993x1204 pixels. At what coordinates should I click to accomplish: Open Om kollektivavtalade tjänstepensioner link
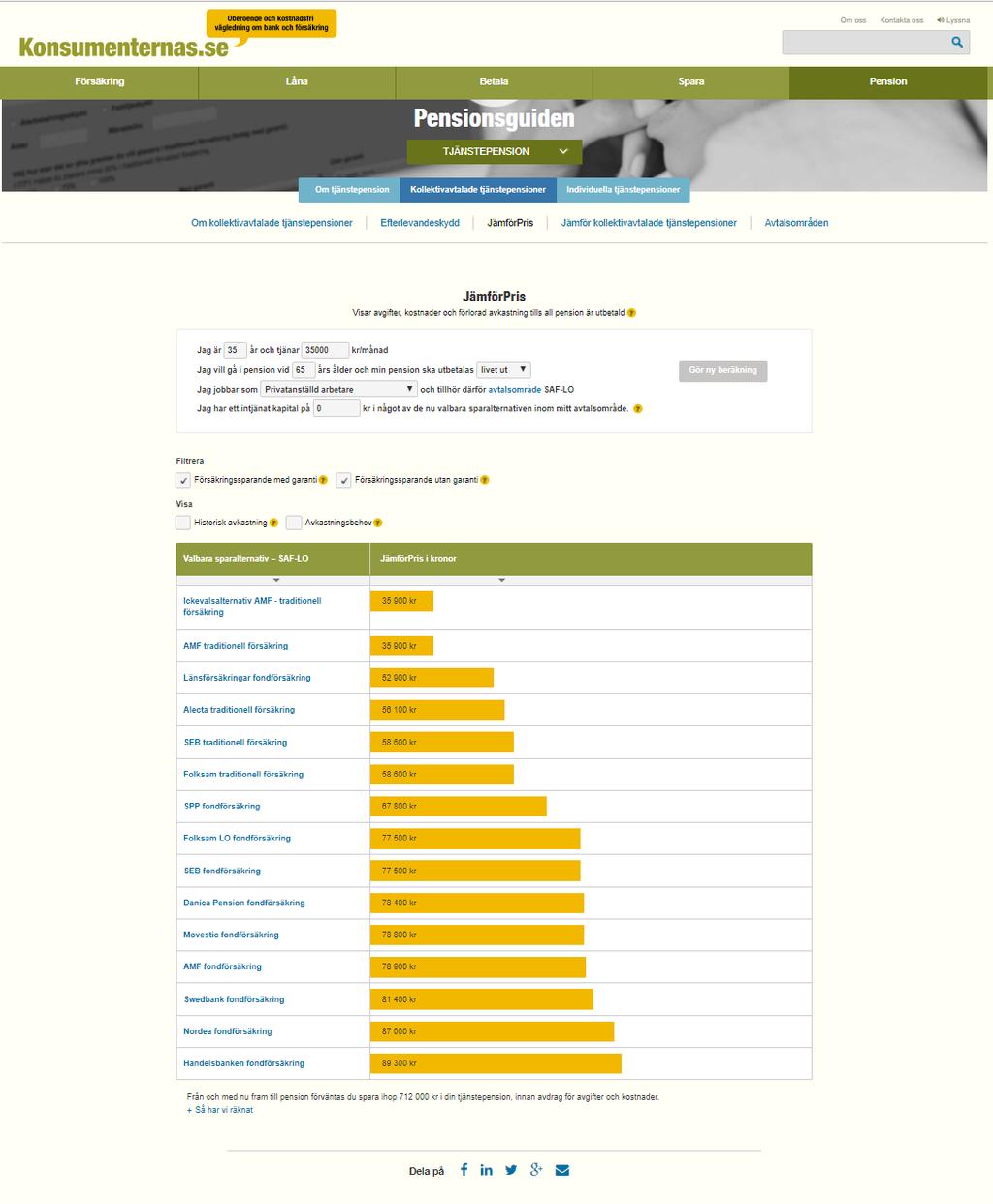click(272, 223)
